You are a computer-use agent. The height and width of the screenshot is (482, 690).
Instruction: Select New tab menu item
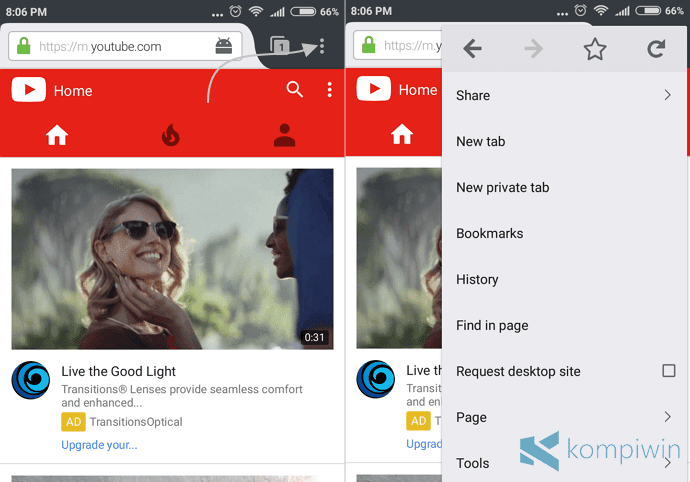click(564, 141)
